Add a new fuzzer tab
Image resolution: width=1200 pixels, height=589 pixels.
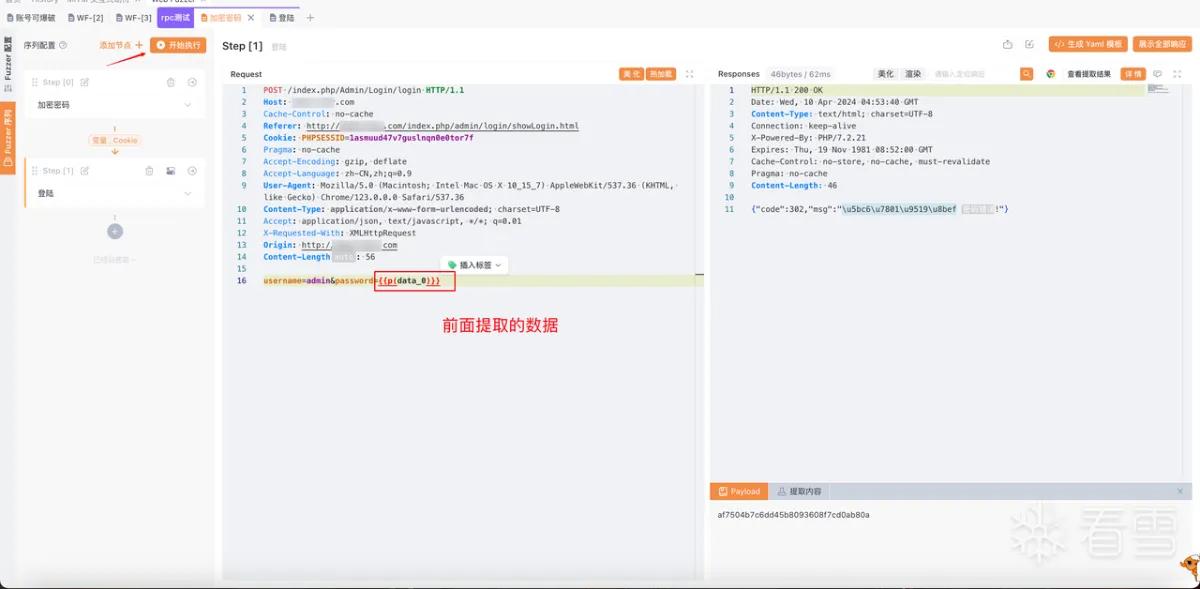[310, 18]
